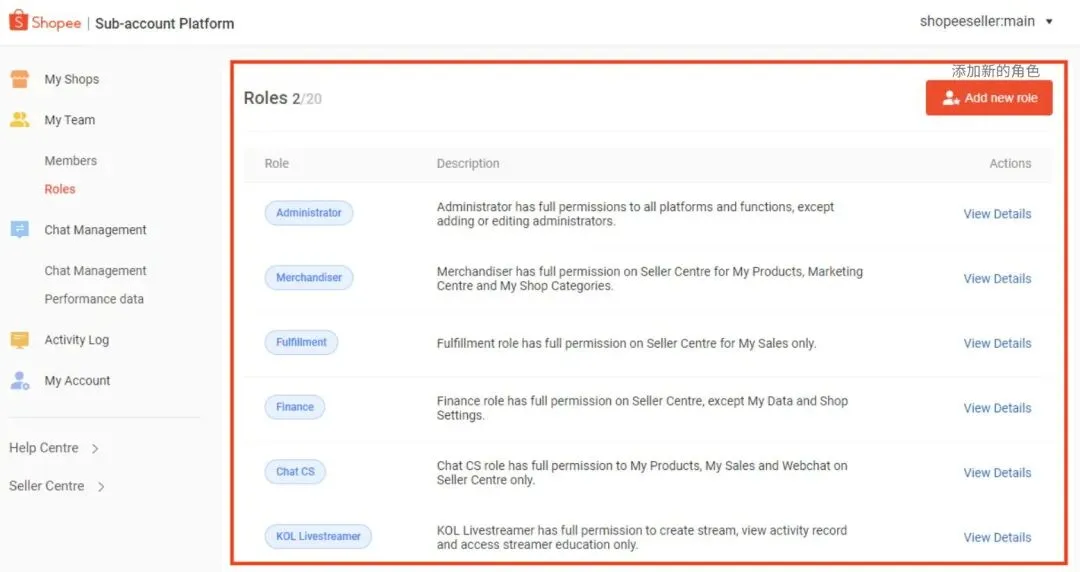View Details for the Fulfillment role
Viewport: 1080px width, 572px height.
click(997, 343)
